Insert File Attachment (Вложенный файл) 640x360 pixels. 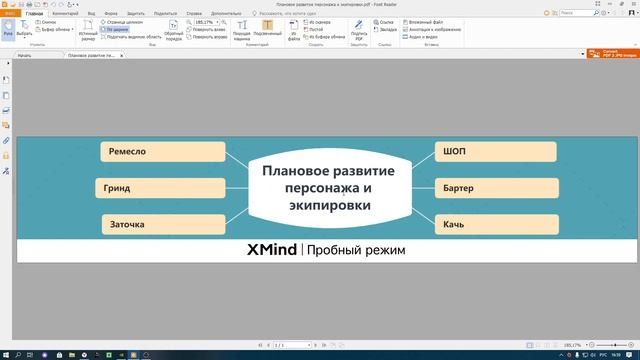tap(423, 22)
